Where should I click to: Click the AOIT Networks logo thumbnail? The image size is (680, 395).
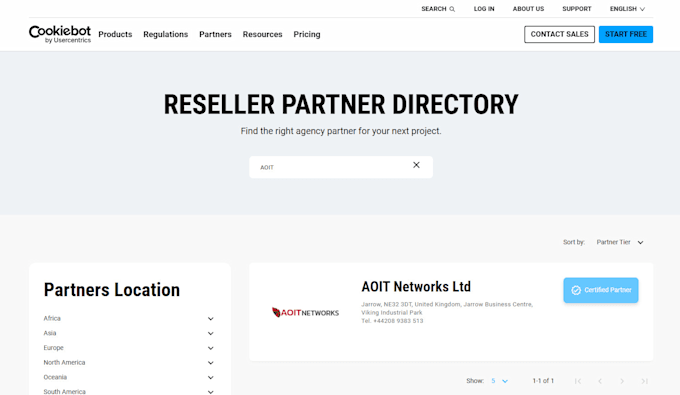[305, 312]
